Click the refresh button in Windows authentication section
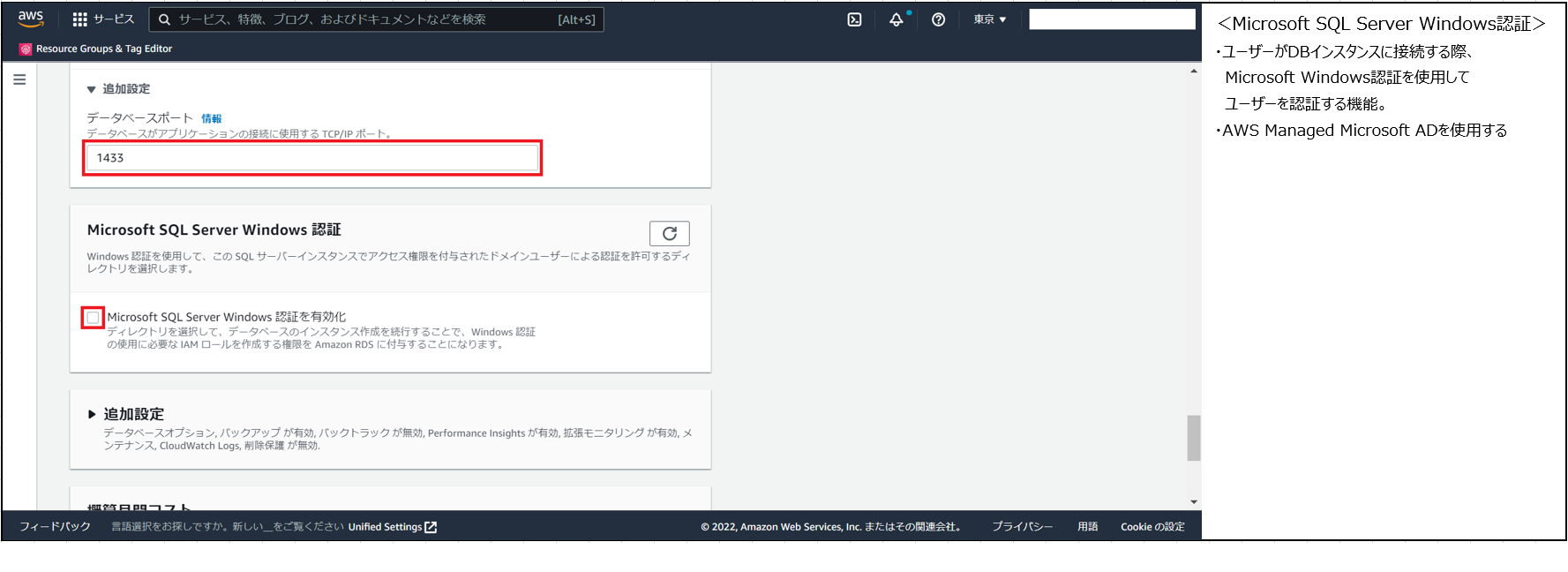The image size is (1568, 572). pos(670,233)
